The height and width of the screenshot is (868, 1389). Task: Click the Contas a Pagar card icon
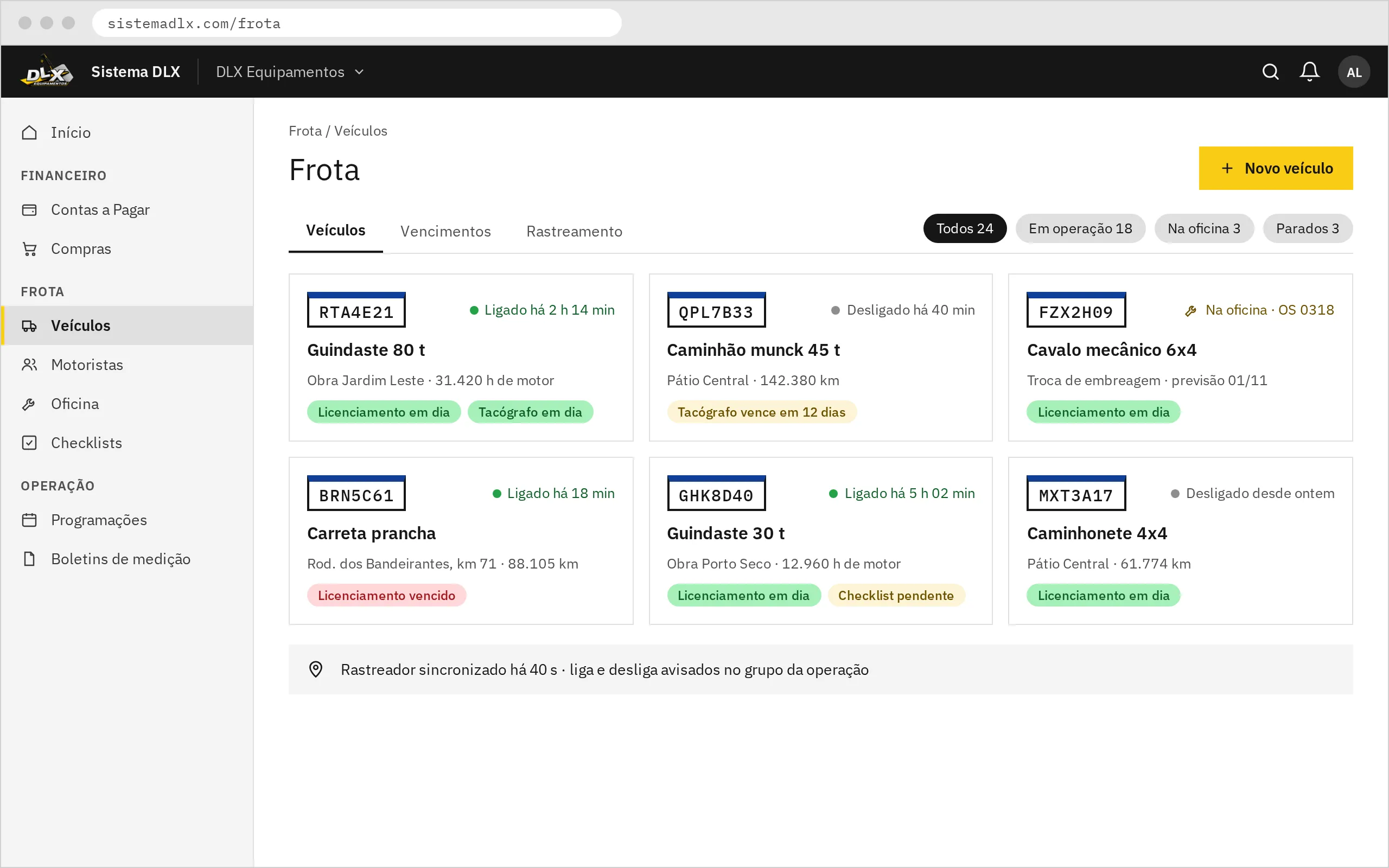(x=29, y=209)
